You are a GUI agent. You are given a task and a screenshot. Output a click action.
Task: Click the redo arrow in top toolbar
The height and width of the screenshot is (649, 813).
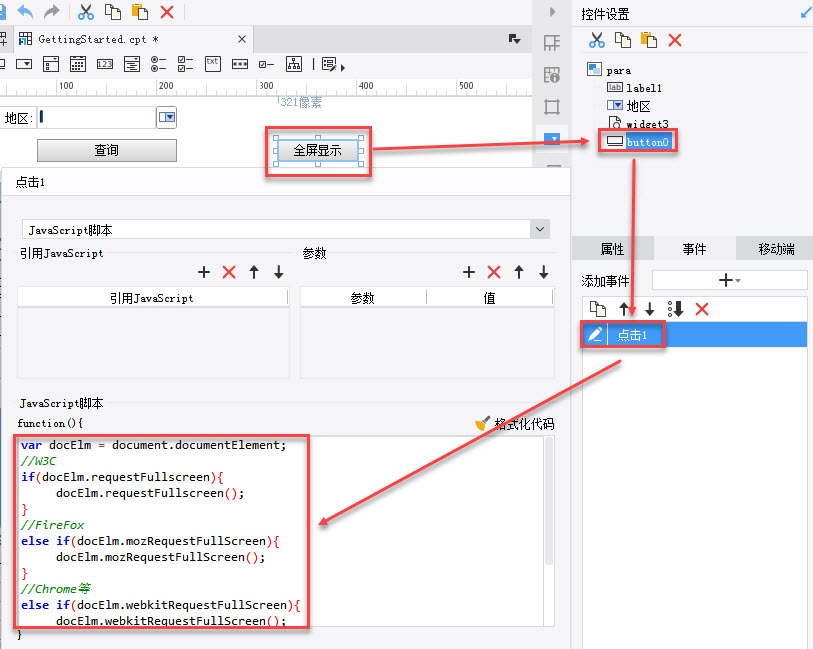point(52,11)
